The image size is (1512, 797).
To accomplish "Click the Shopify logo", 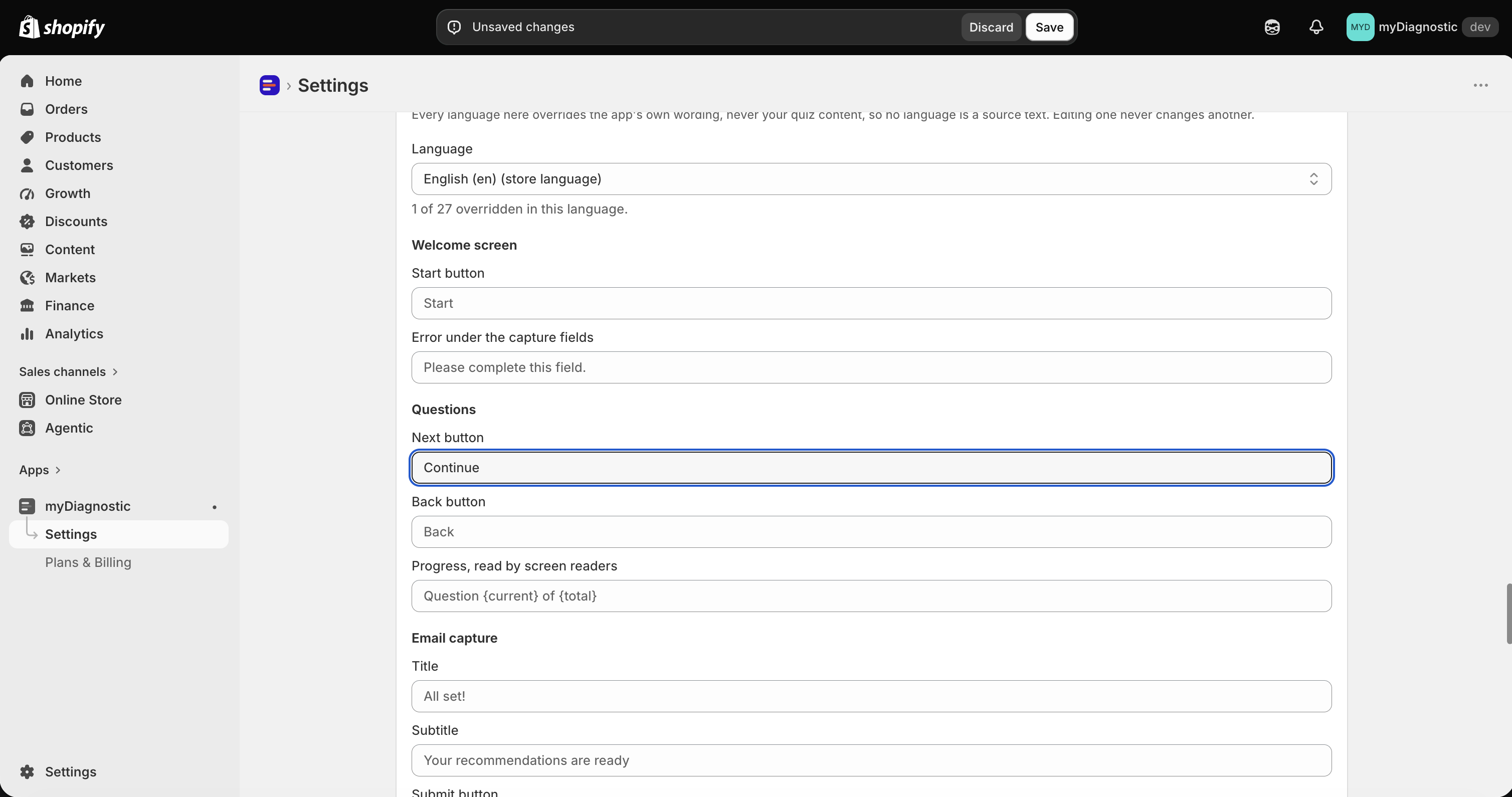I will [x=62, y=27].
